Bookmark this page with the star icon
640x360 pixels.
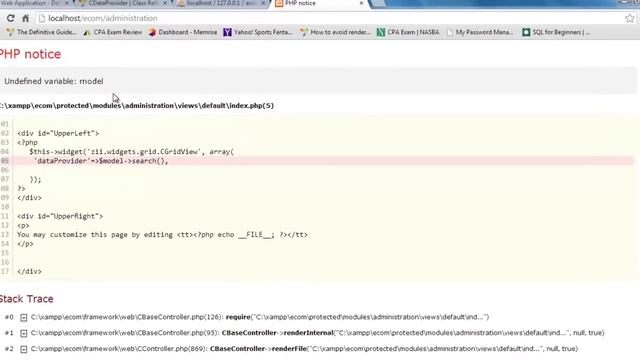click(x=629, y=18)
